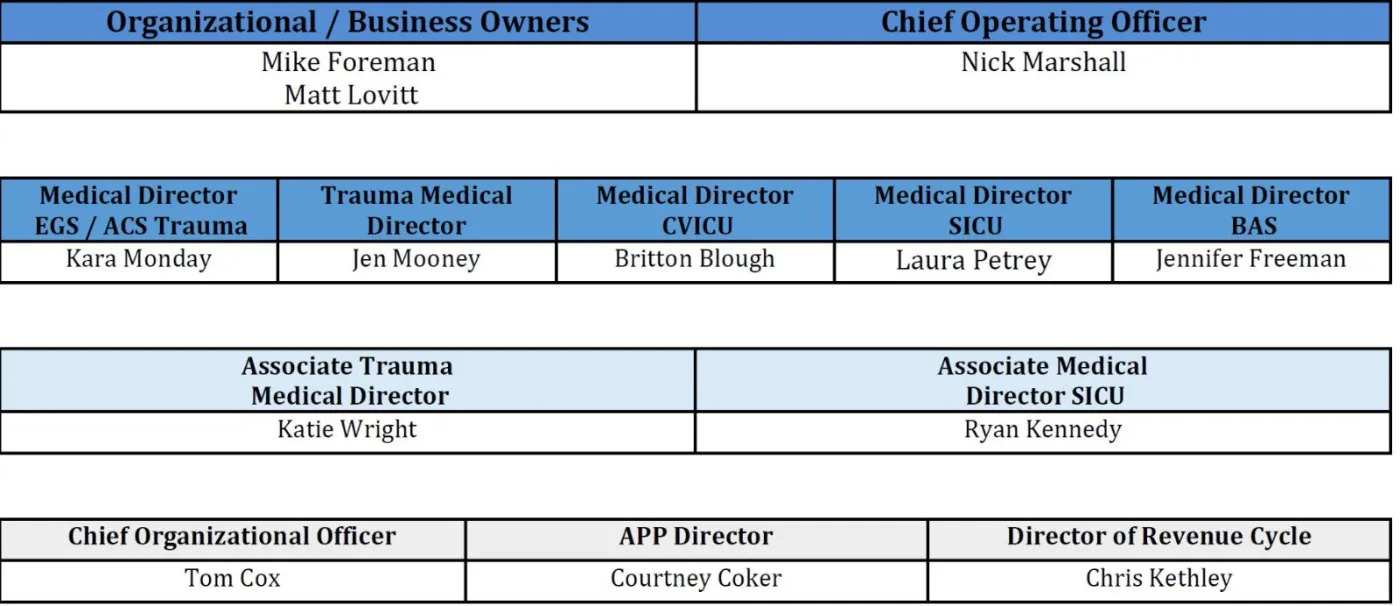Select the Medical Director BAS header
The width and height of the screenshot is (1400, 606).
coord(1252,210)
